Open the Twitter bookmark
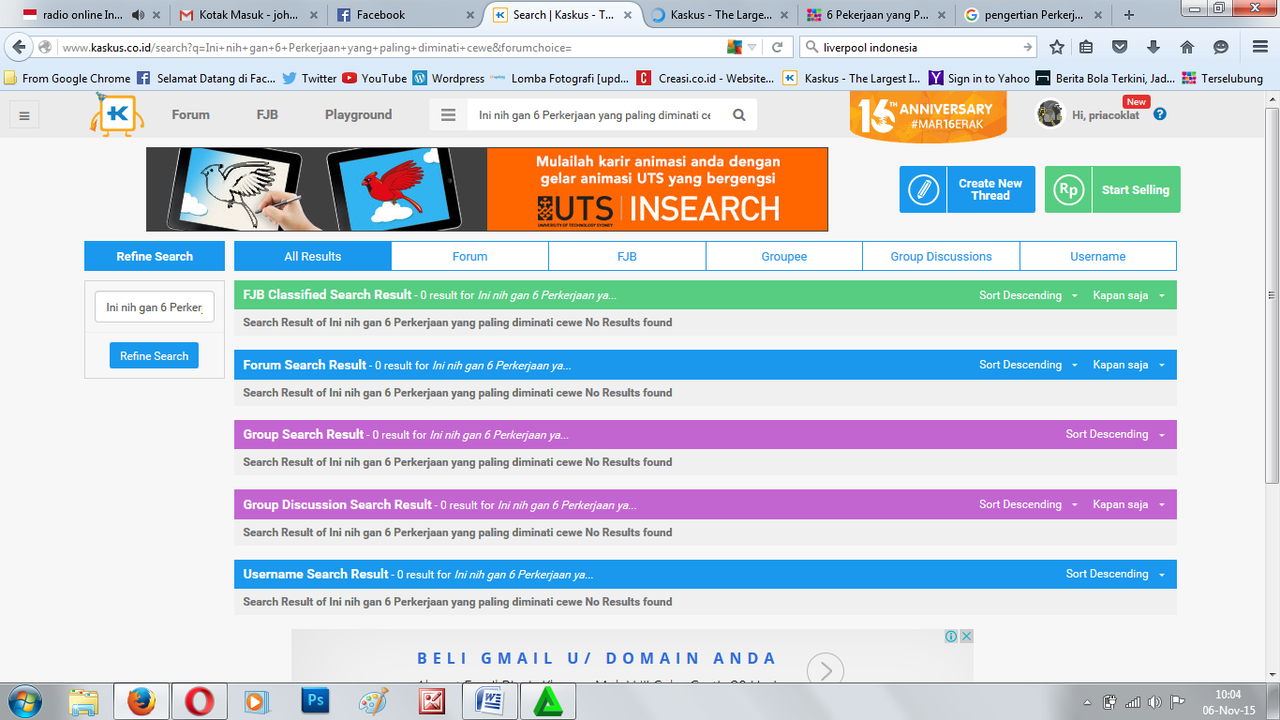The image size is (1280, 720). (x=309, y=78)
